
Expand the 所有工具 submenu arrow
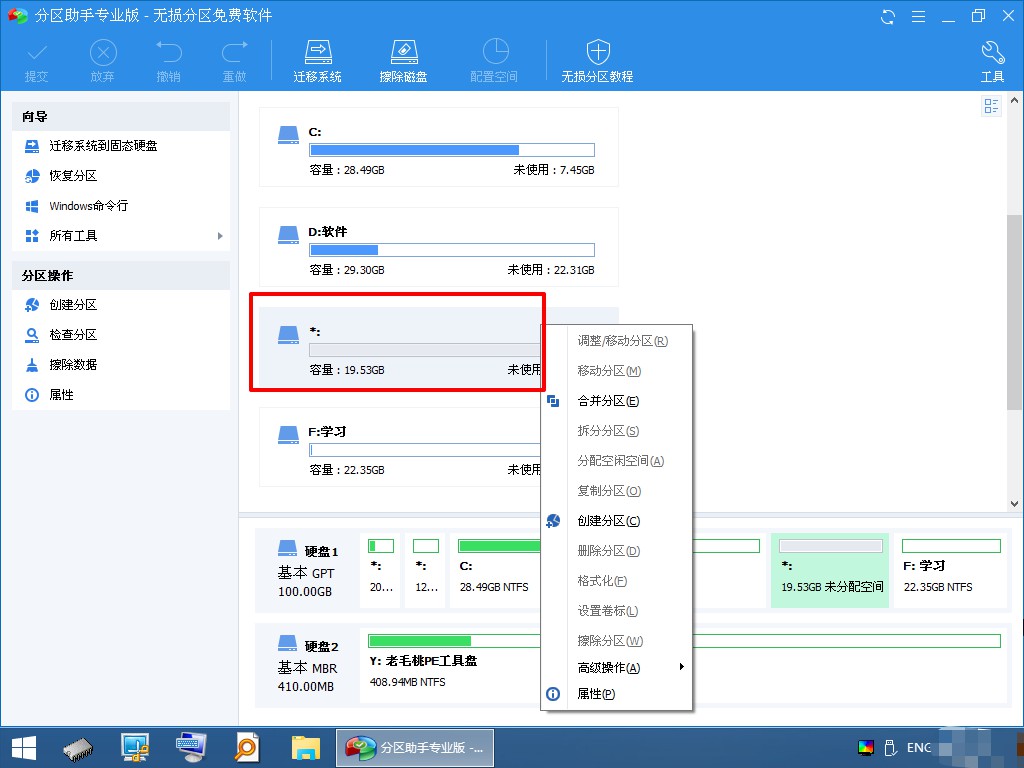tap(220, 236)
